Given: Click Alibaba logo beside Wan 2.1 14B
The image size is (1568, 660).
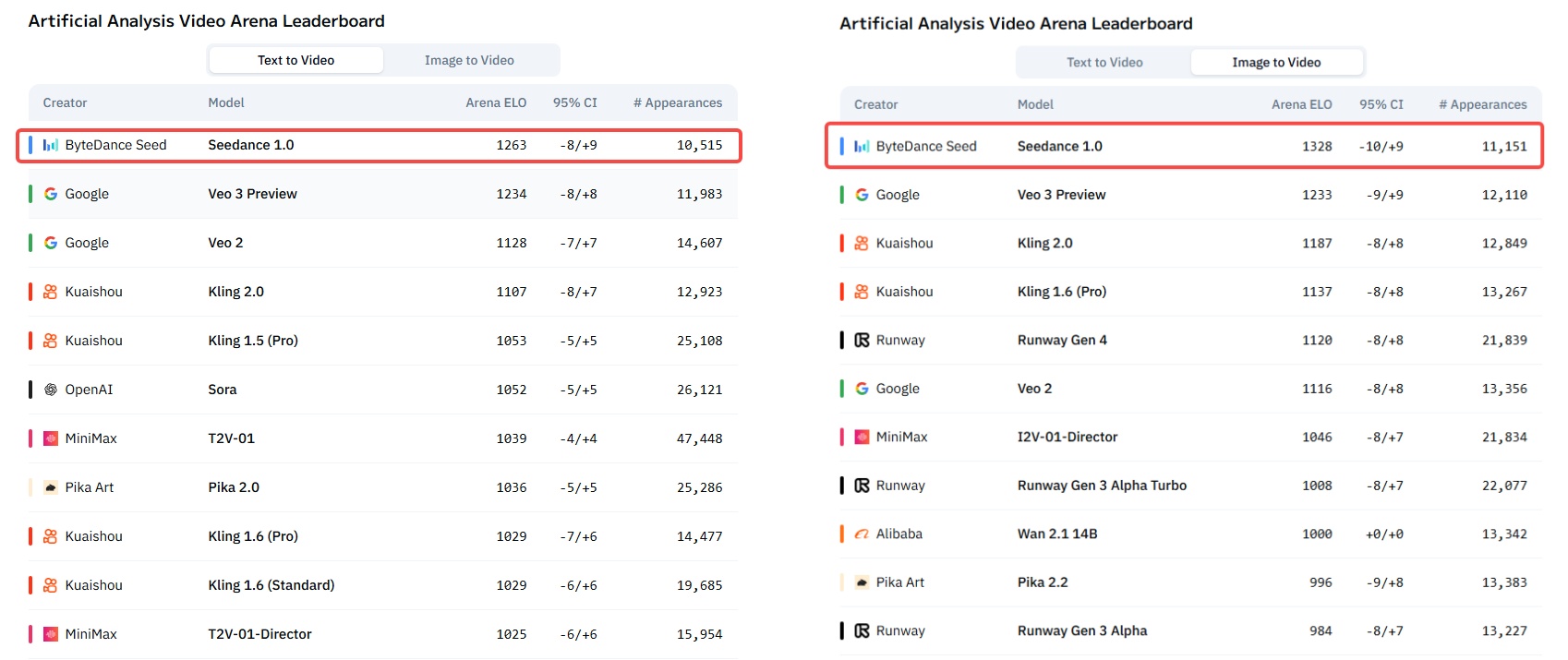Looking at the screenshot, I should point(862,534).
